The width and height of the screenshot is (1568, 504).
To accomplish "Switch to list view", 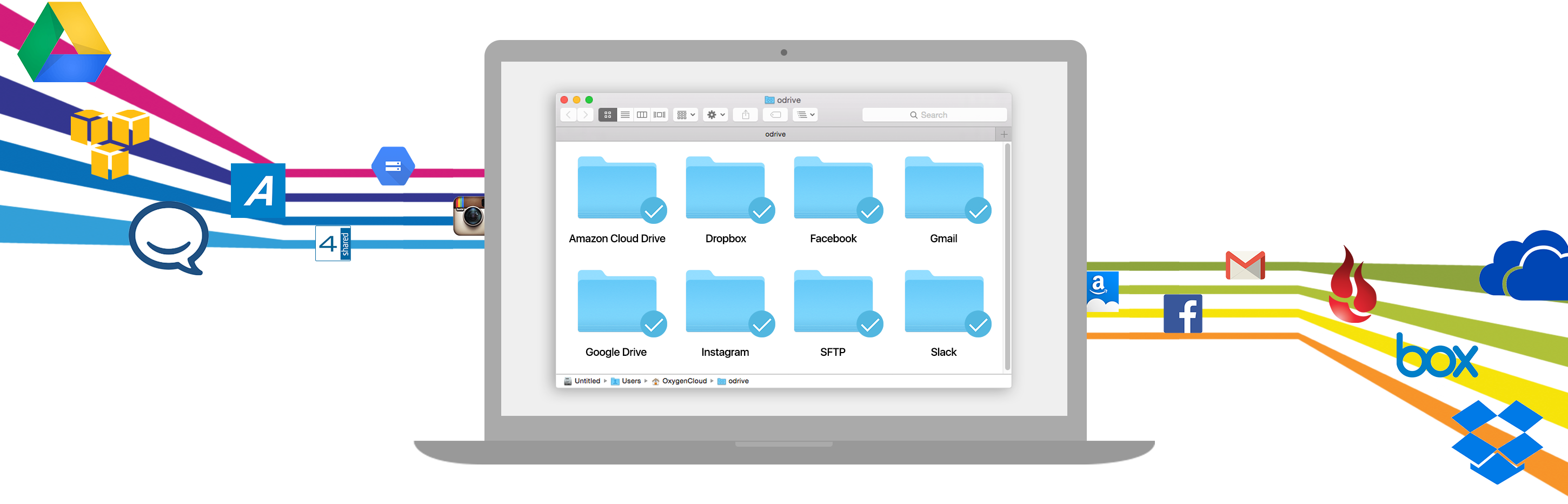I will tap(624, 115).
